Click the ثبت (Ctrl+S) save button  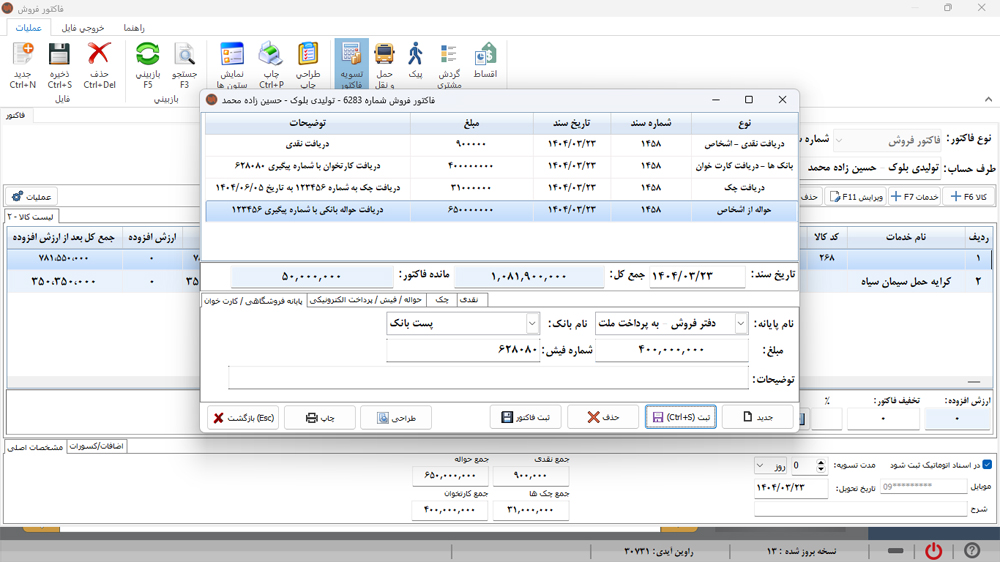point(680,417)
